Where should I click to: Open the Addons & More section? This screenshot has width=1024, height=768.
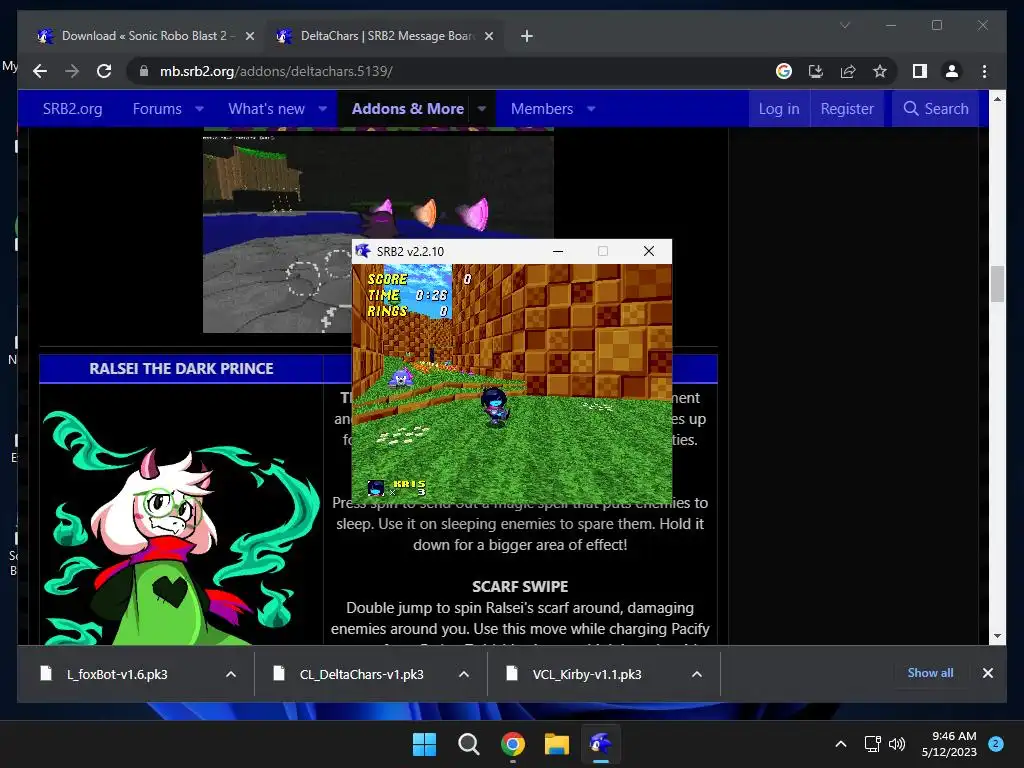click(408, 108)
